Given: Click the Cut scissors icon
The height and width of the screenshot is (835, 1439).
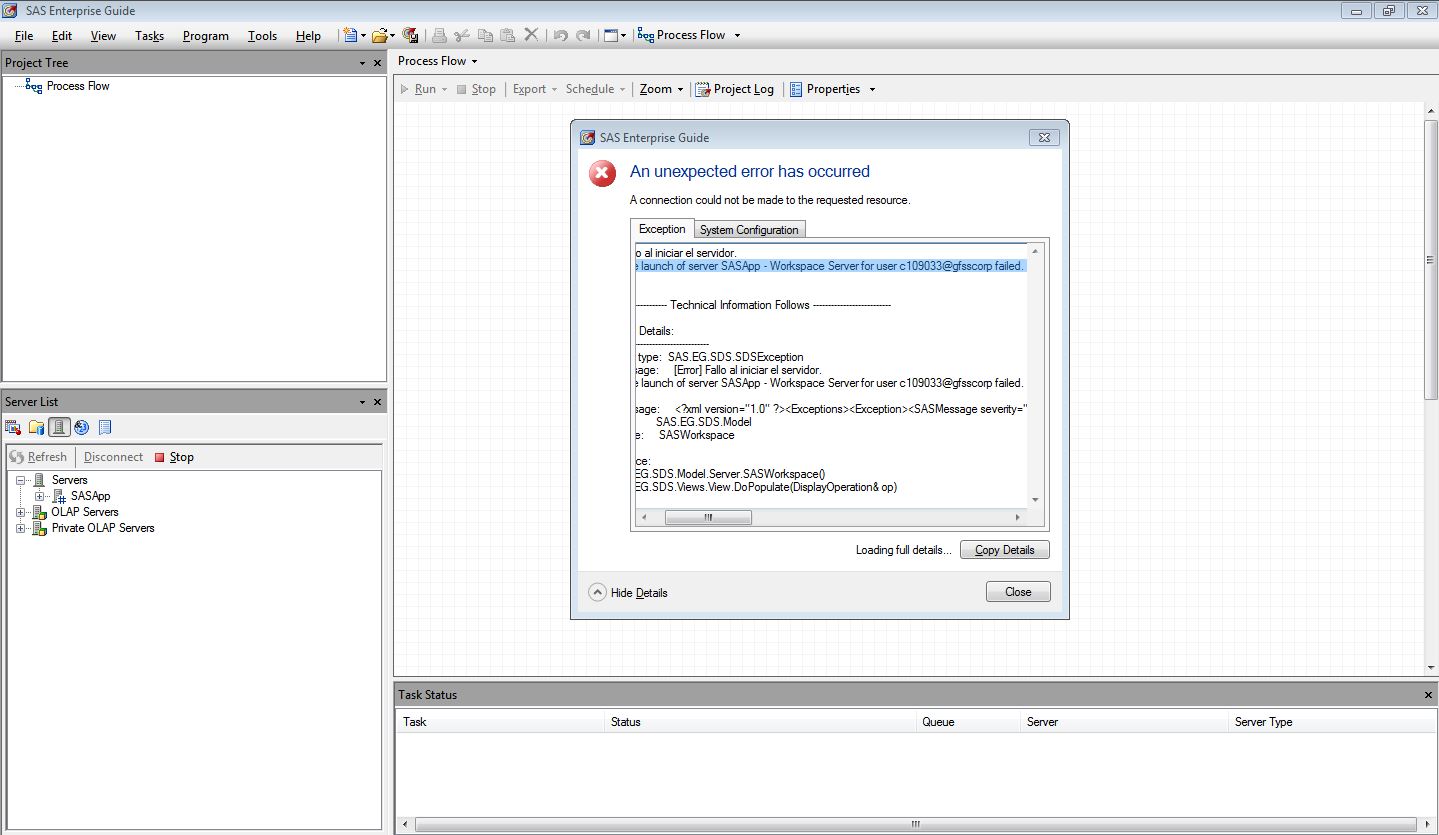Looking at the screenshot, I should click(x=462, y=35).
